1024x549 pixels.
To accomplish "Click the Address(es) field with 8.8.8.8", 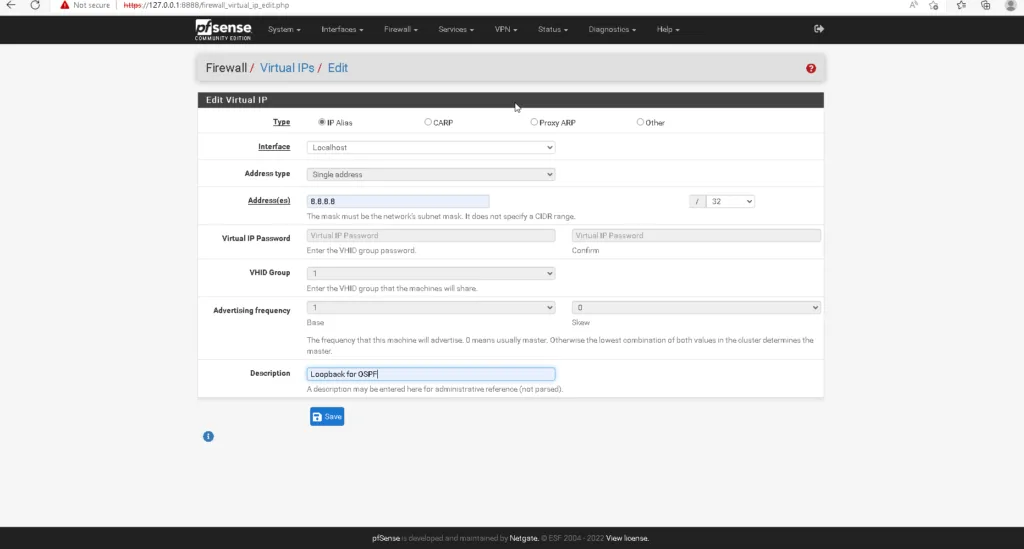I will pos(398,201).
